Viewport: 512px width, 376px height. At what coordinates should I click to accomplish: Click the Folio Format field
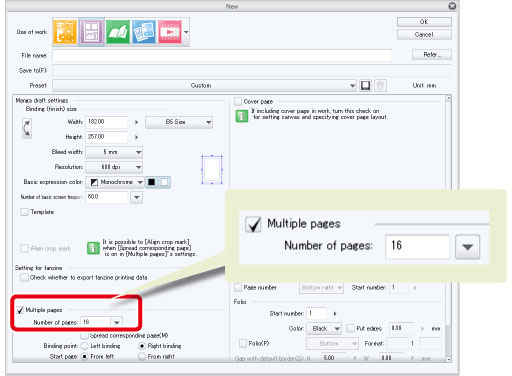[397, 343]
